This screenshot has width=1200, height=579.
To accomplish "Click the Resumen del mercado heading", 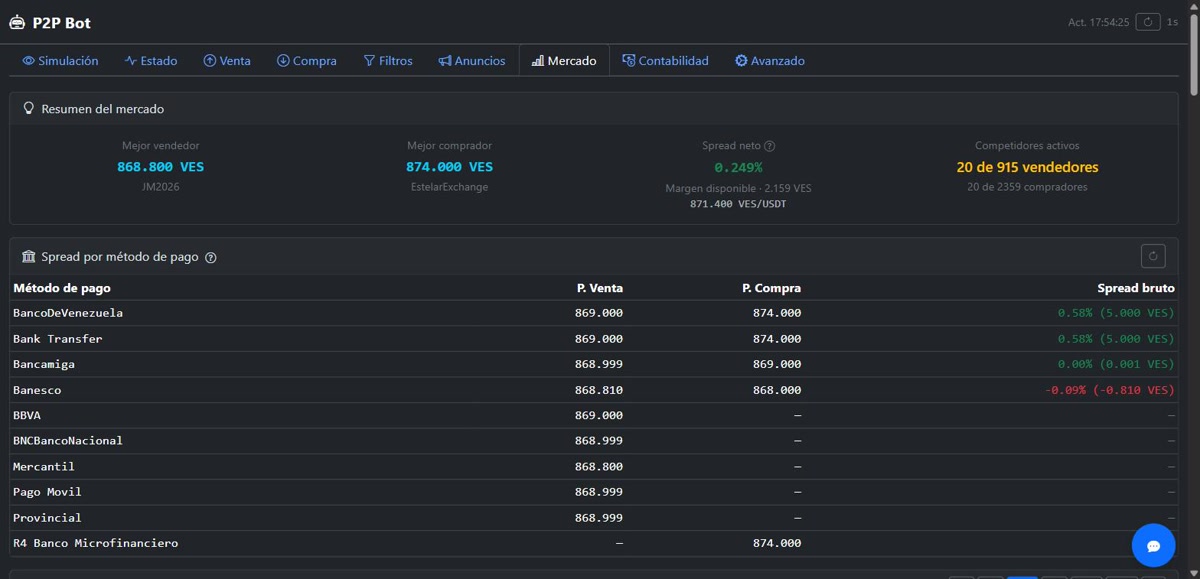I will (x=103, y=109).
